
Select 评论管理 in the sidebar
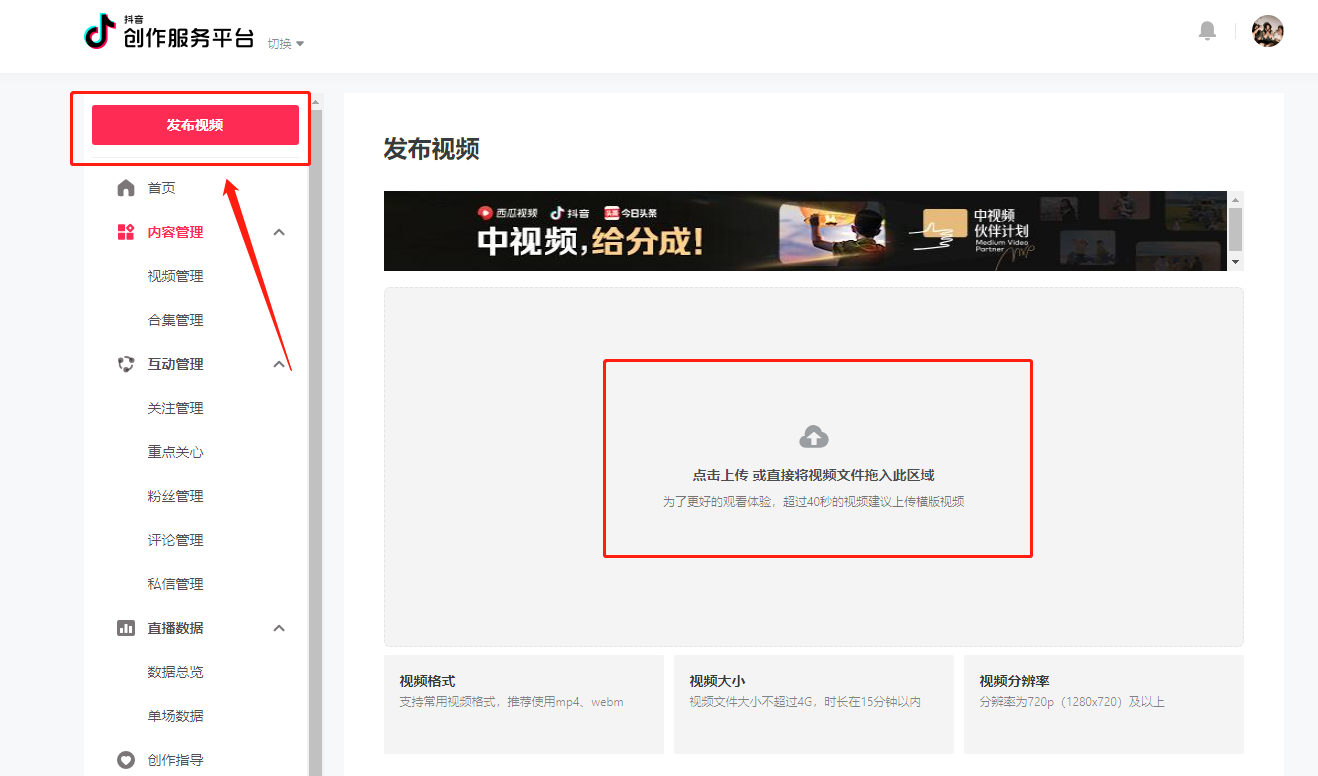tap(175, 539)
